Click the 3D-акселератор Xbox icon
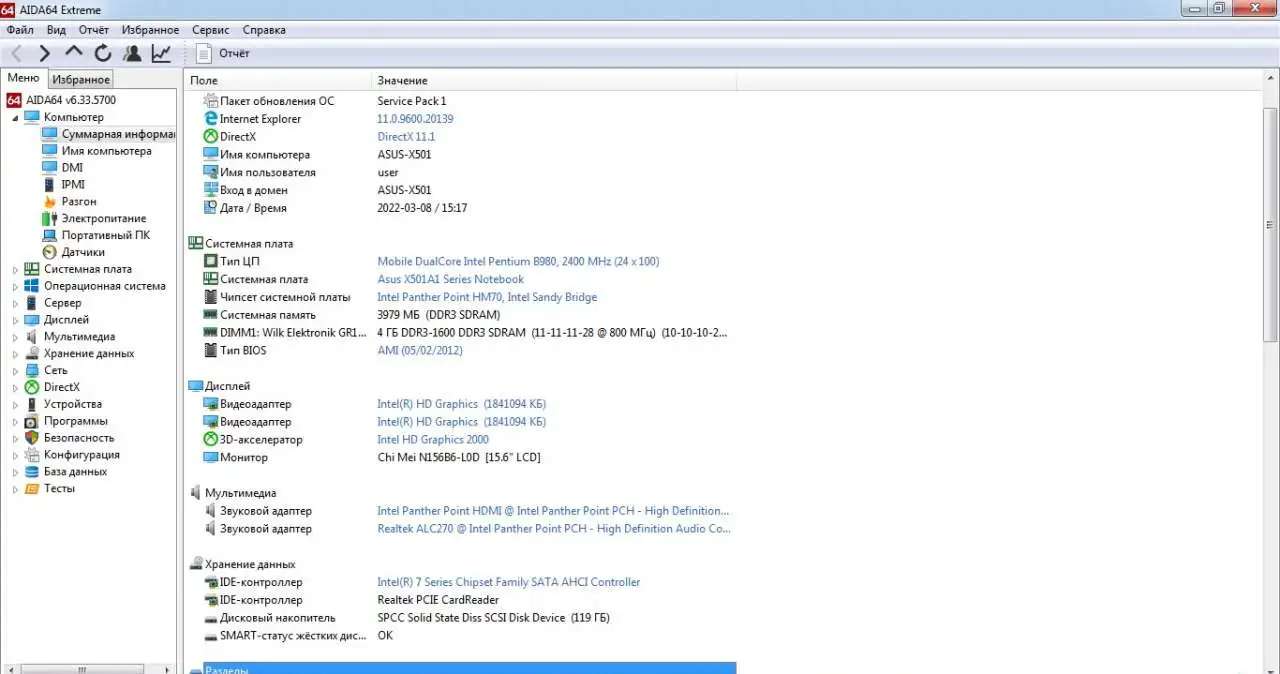 [x=211, y=439]
